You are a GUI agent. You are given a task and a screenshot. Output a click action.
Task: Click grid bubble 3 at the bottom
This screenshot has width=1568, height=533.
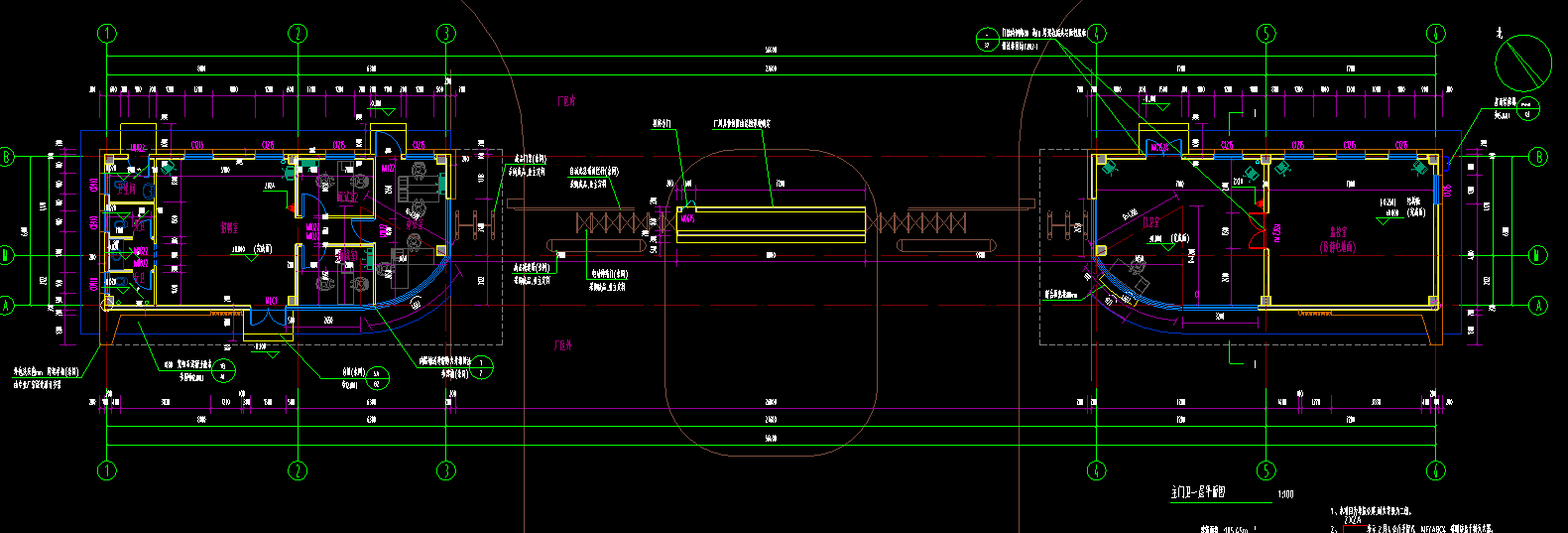pyautogui.click(x=446, y=469)
